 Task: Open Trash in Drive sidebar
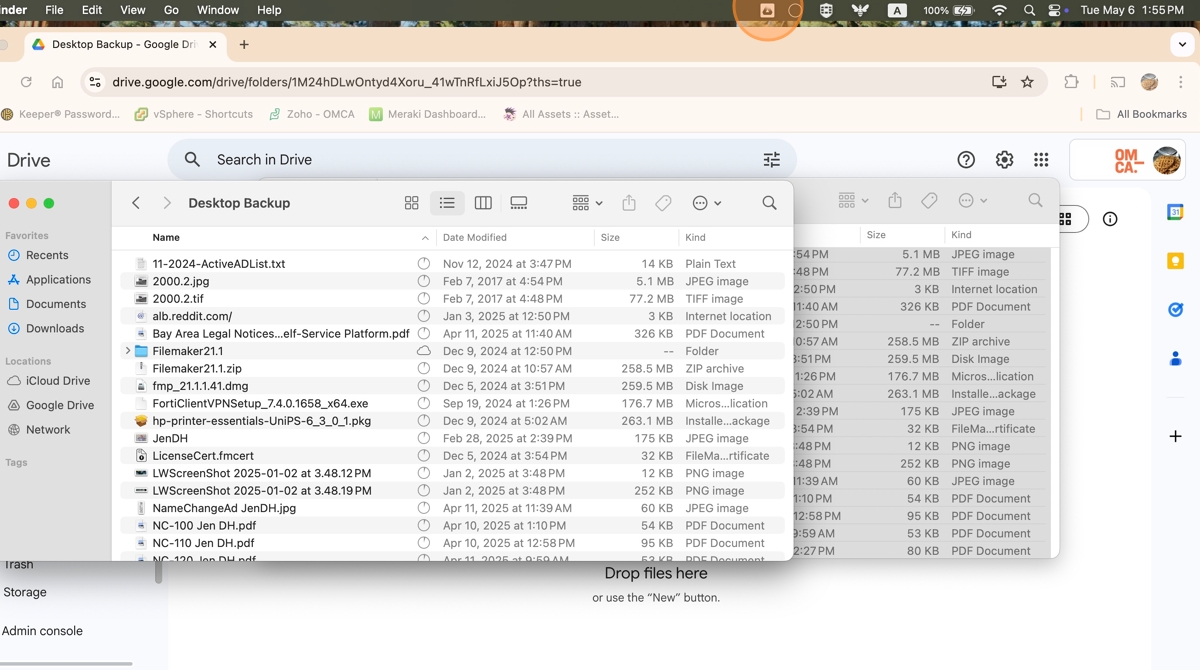(x=17, y=565)
